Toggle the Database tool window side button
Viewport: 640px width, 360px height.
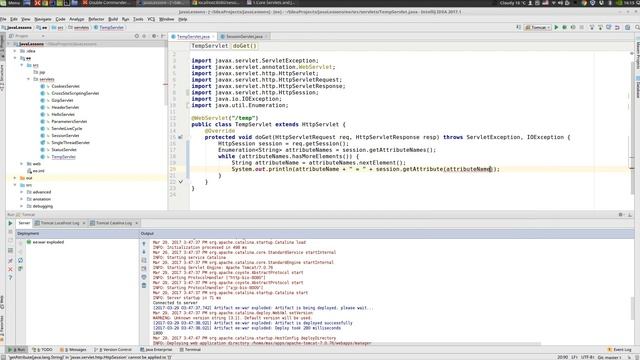[637, 87]
